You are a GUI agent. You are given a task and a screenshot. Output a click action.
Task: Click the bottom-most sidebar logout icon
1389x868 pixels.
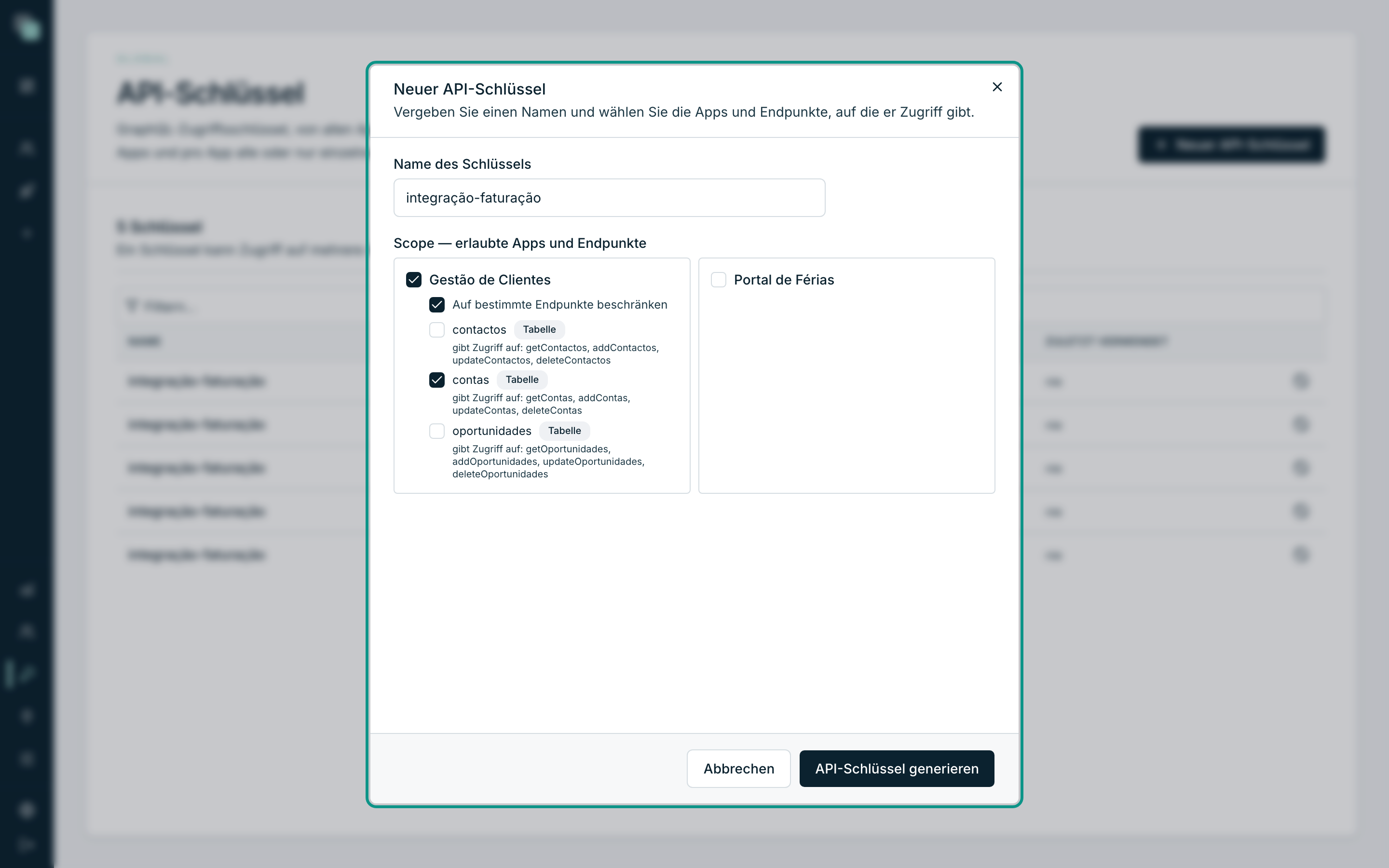coord(27,845)
